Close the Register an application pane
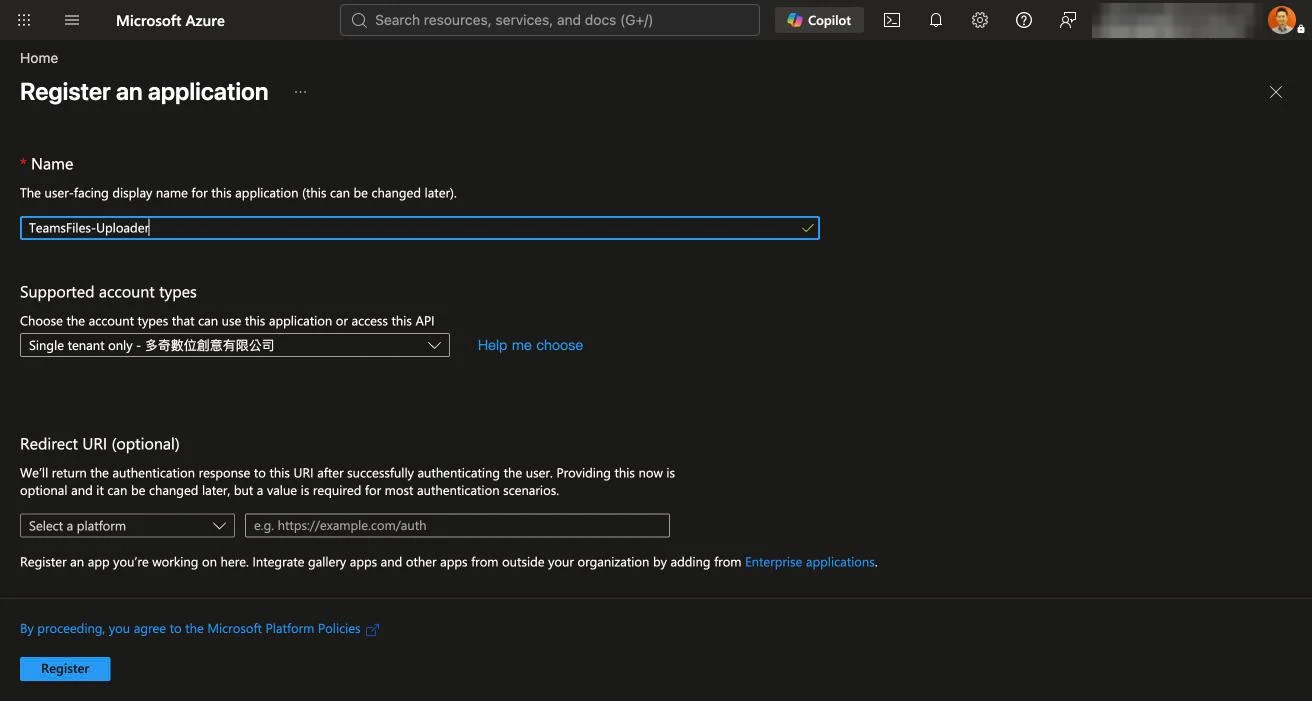 pyautogui.click(x=1276, y=92)
